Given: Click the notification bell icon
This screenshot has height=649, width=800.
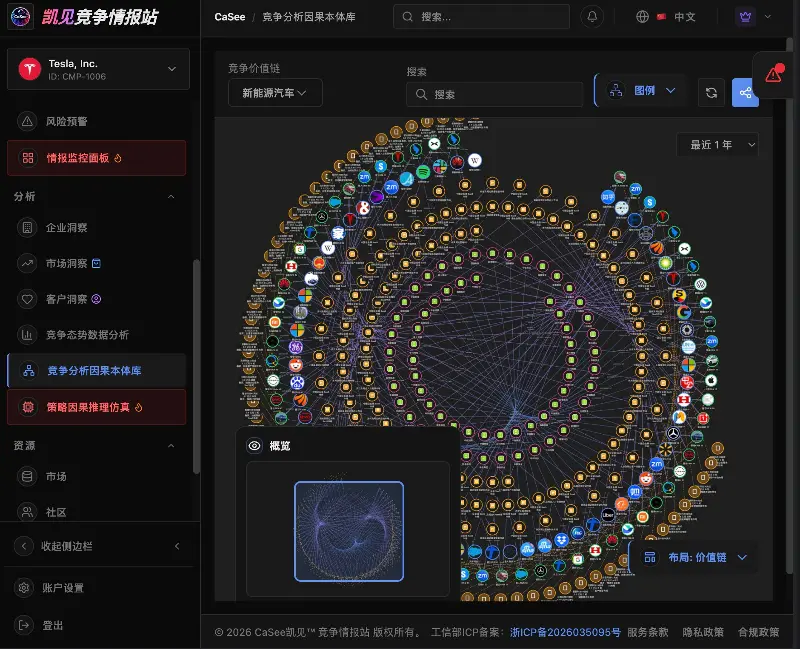Looking at the screenshot, I should 592,17.
